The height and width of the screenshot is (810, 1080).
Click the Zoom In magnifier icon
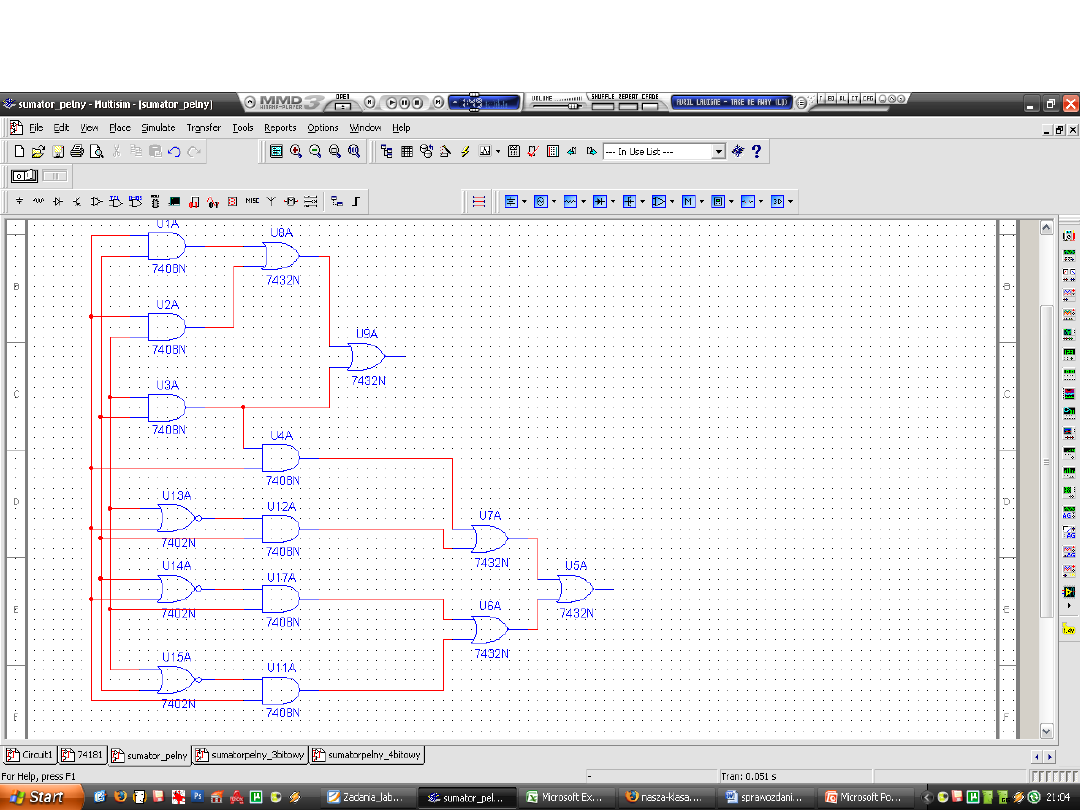coord(296,152)
